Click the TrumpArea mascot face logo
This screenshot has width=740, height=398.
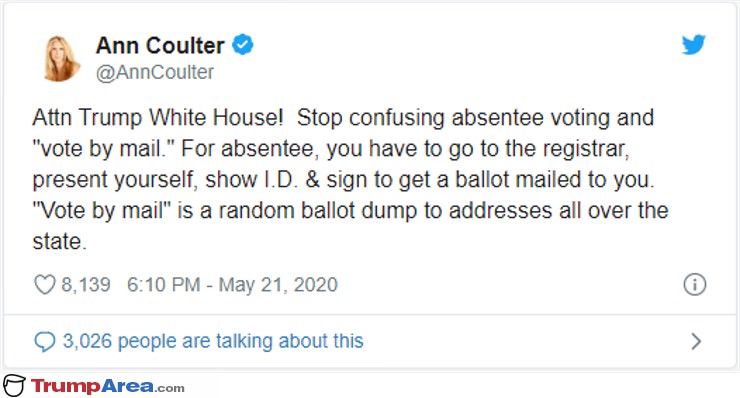click(14, 386)
